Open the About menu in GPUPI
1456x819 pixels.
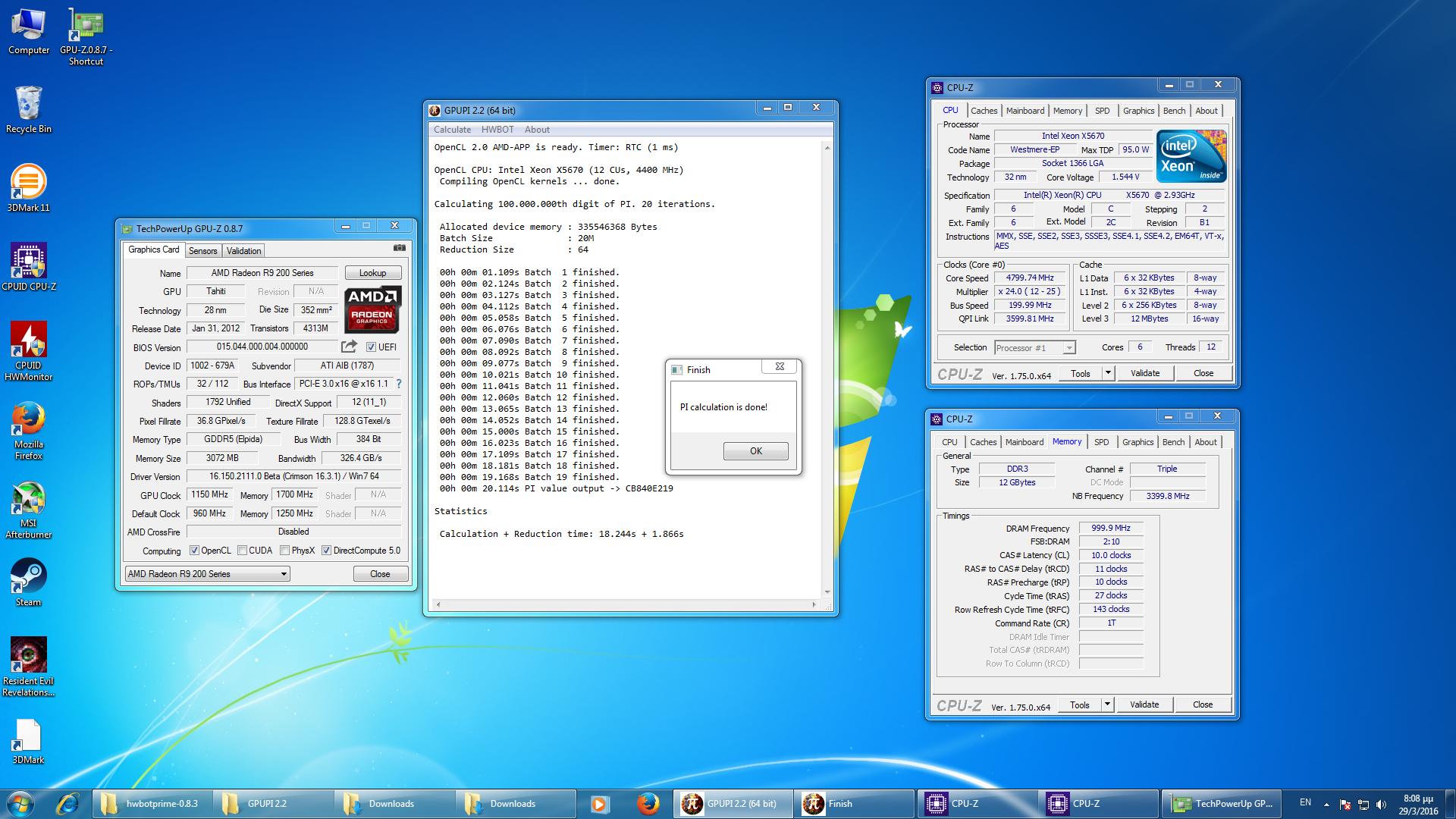click(x=537, y=130)
